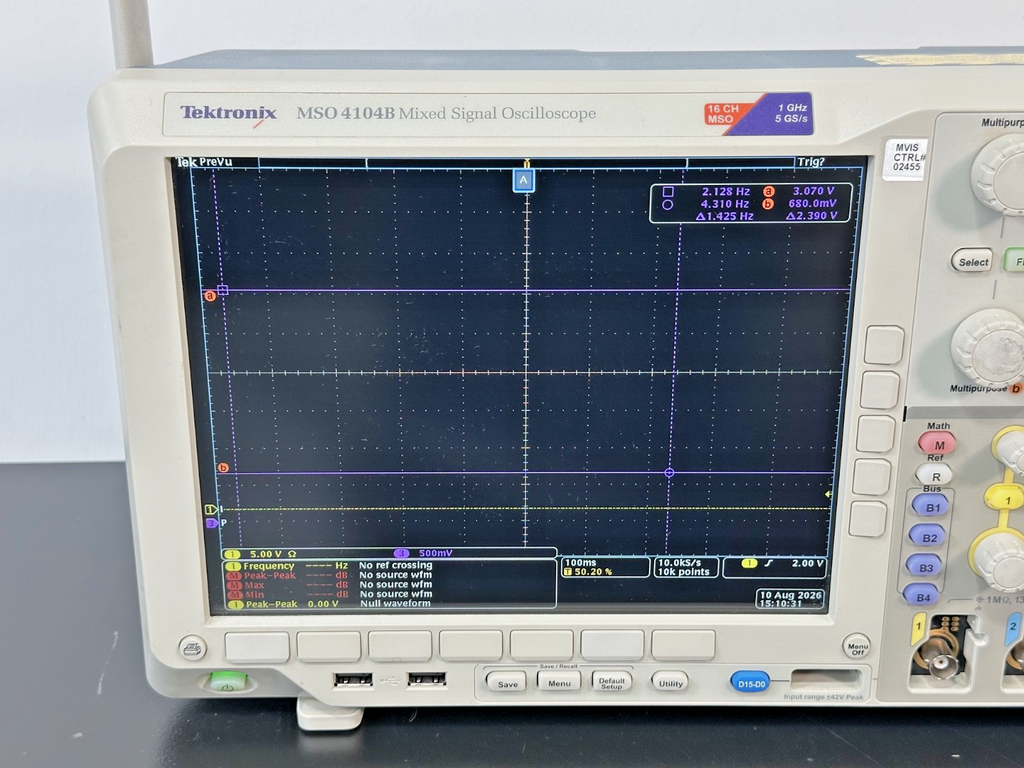Click channel 1 ground reference marker
This screenshot has height=768, width=1024.
pyautogui.click(x=210, y=509)
